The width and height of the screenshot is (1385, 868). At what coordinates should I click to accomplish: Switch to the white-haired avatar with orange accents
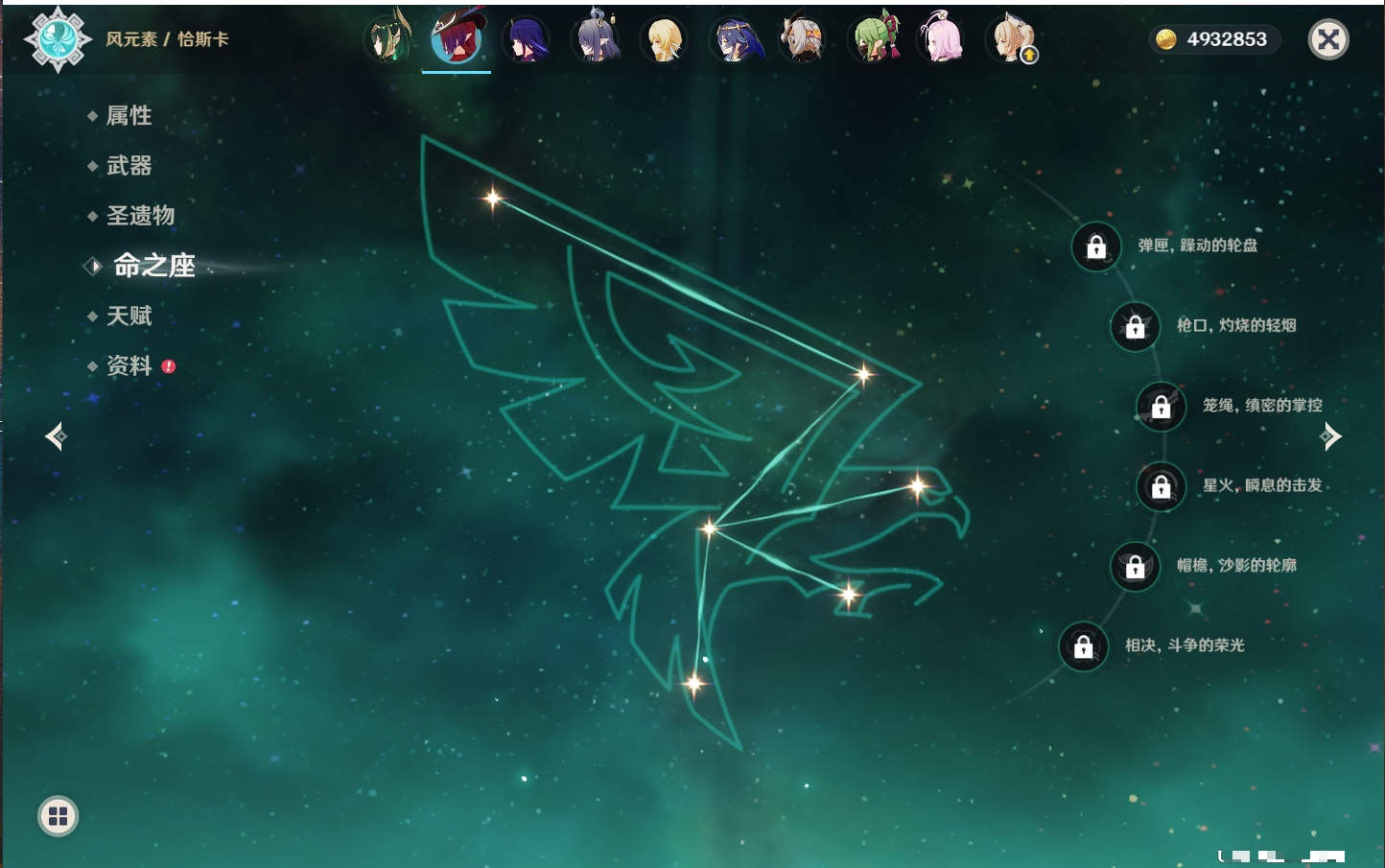coord(803,39)
